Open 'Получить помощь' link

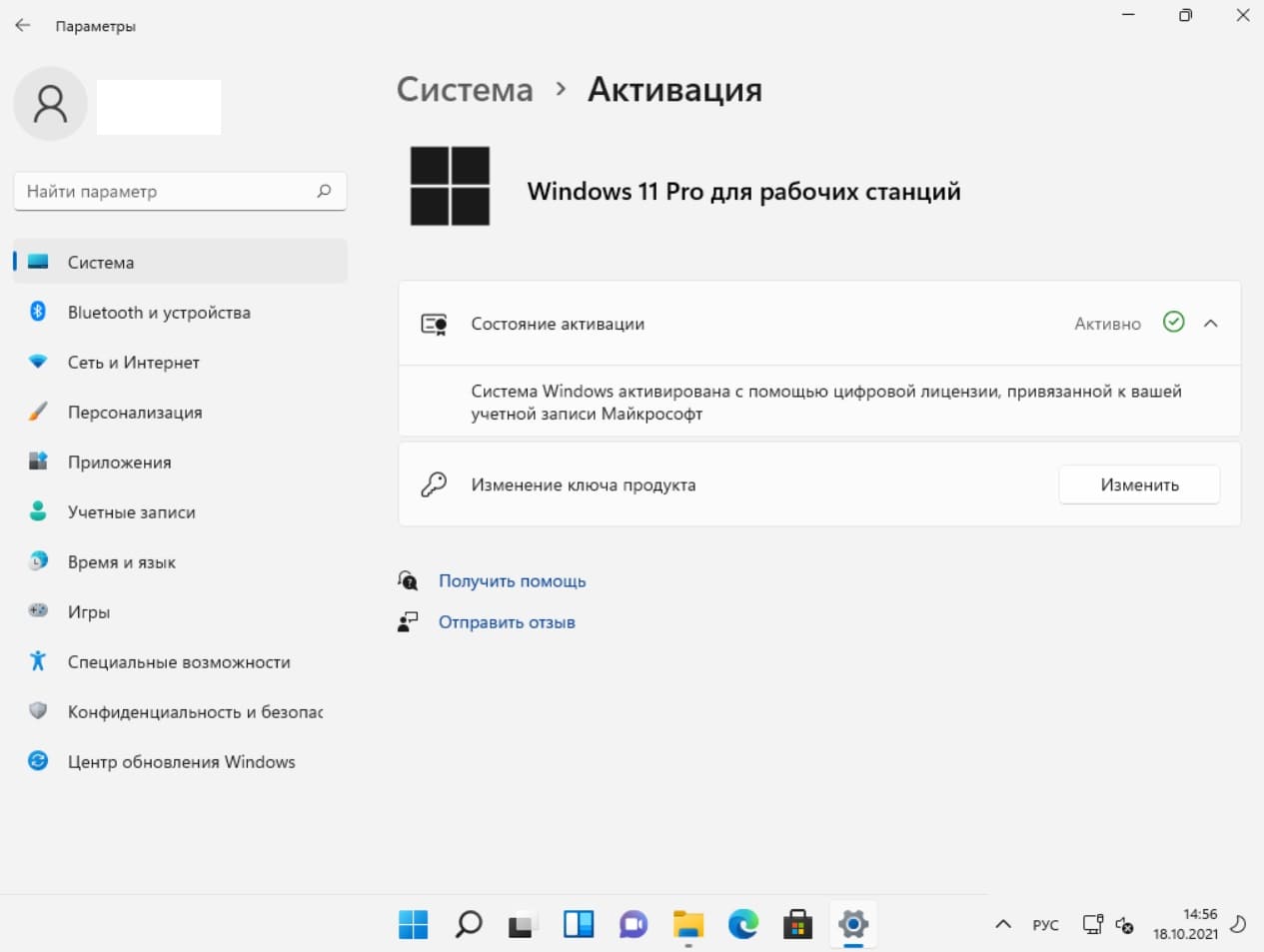coord(512,580)
